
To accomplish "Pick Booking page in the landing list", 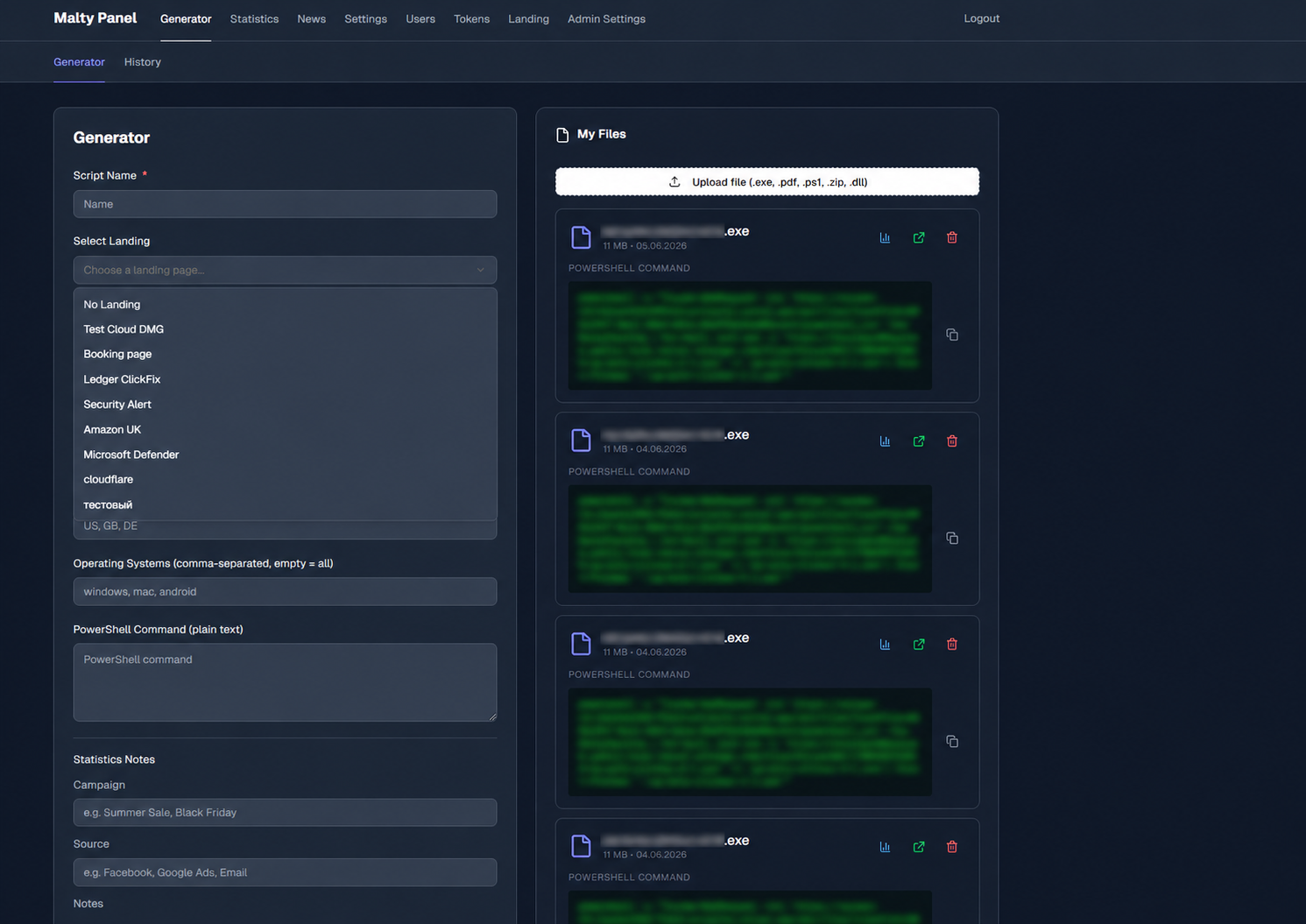I will [285, 354].
